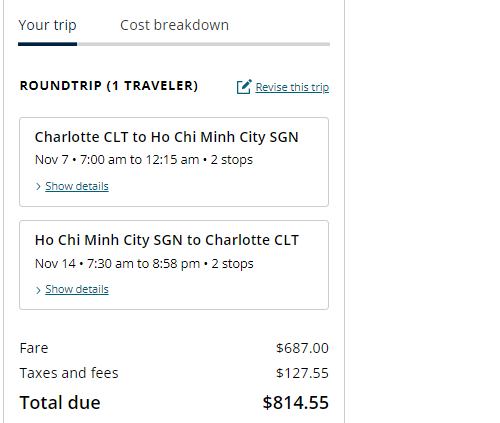This screenshot has height=423, width=500.
Task: Click the Fare label
Action: [x=34, y=348]
